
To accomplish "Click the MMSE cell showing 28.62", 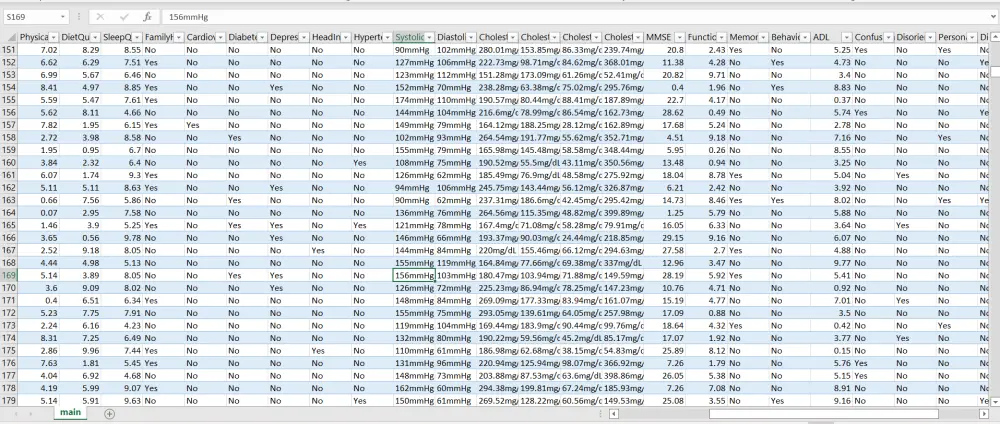I will click(665, 112).
